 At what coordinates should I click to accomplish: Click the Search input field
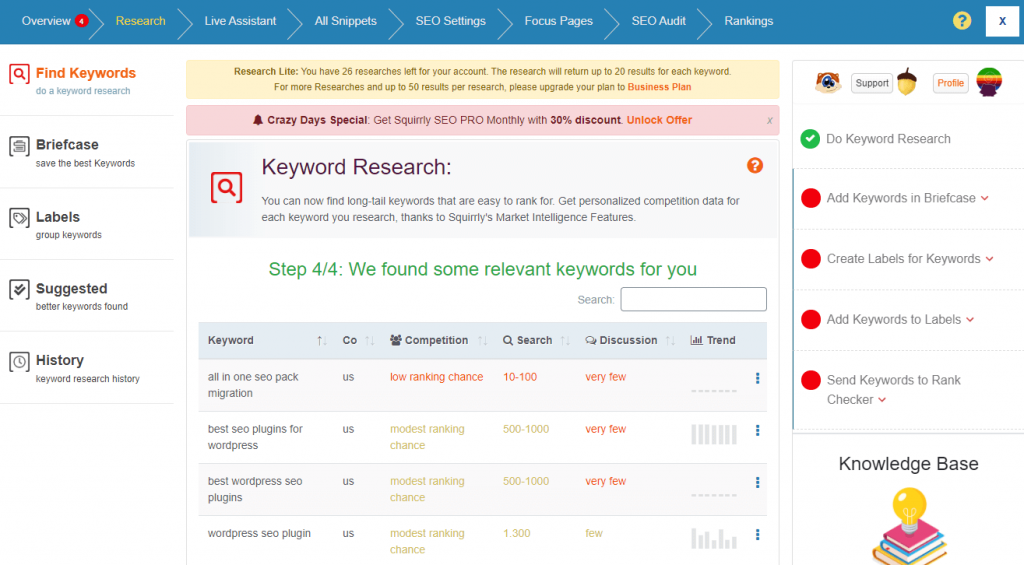click(x=693, y=299)
